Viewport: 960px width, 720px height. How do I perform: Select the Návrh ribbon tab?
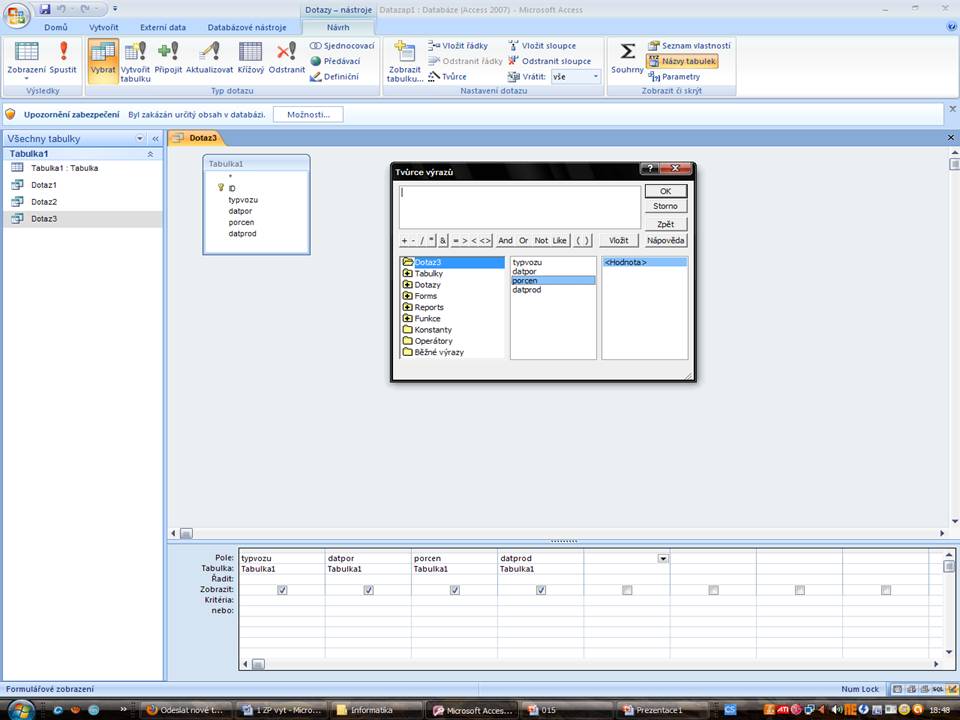(x=338, y=27)
